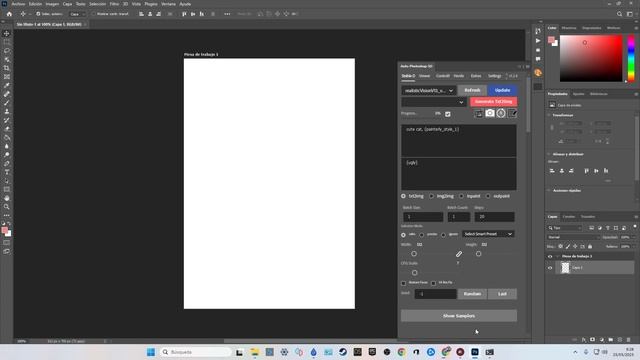
Task: Click the edit note icon in plugin panel
Action: pyautogui.click(x=512, y=113)
